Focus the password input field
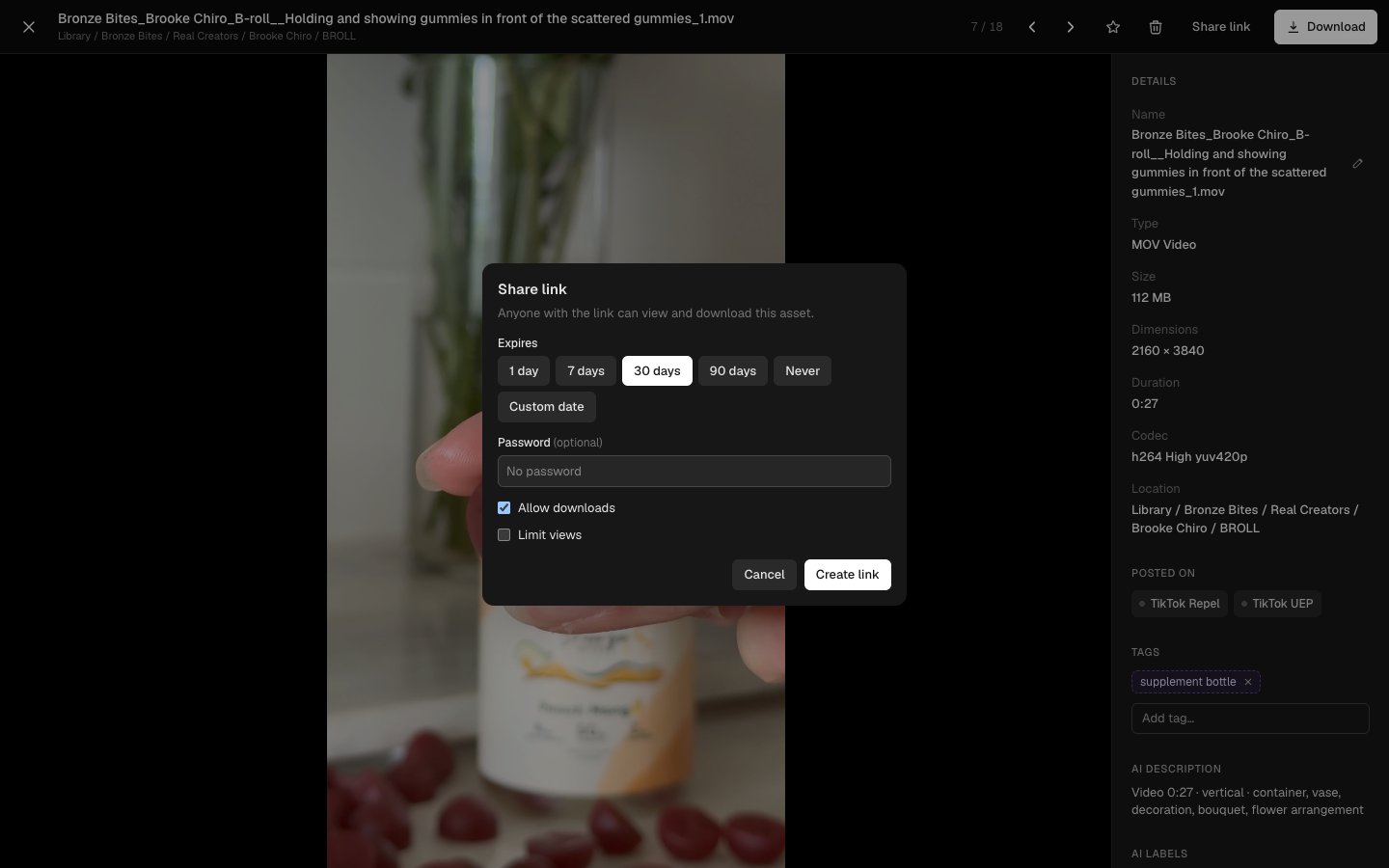 click(x=694, y=472)
